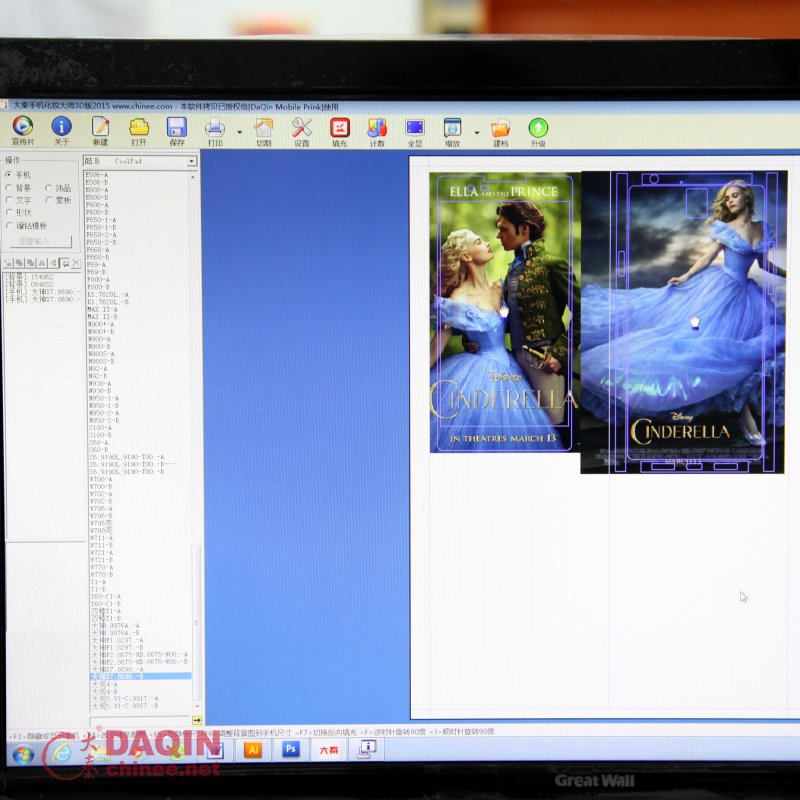This screenshot has width=800, height=800.
Task: Click the 图像输入 button
Action: click(x=41, y=241)
